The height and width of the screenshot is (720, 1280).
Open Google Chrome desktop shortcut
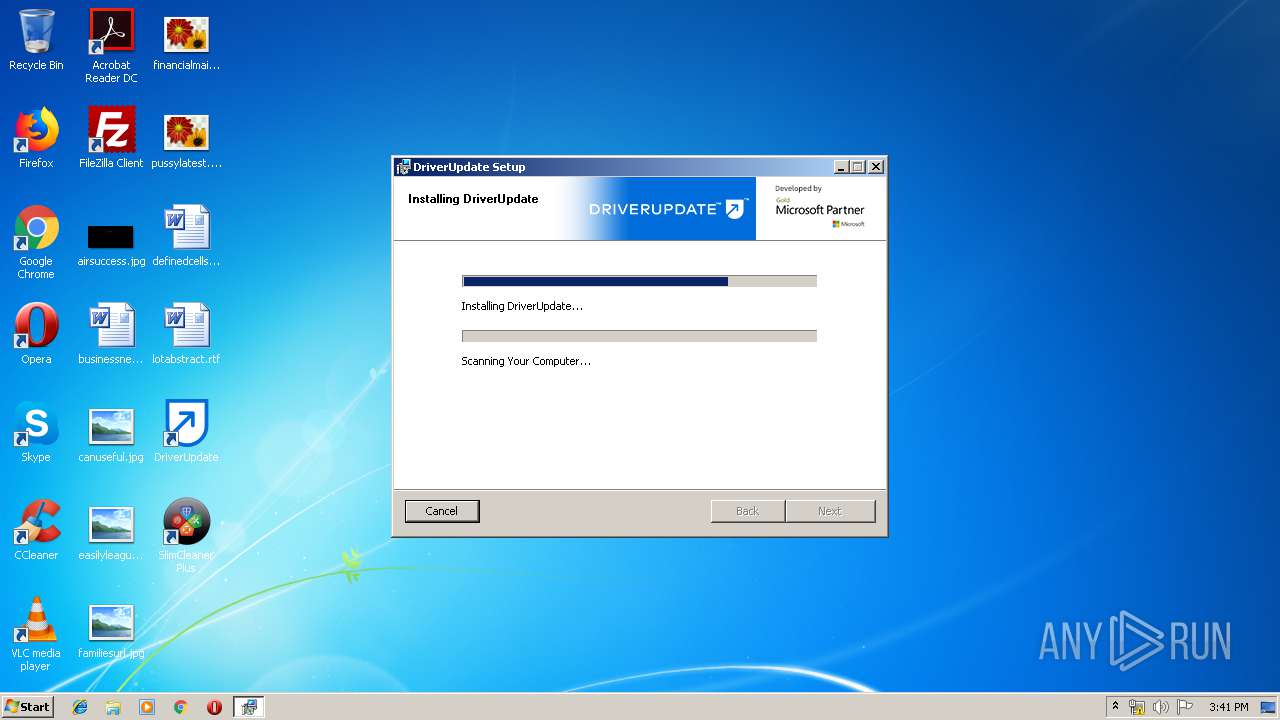(x=36, y=242)
